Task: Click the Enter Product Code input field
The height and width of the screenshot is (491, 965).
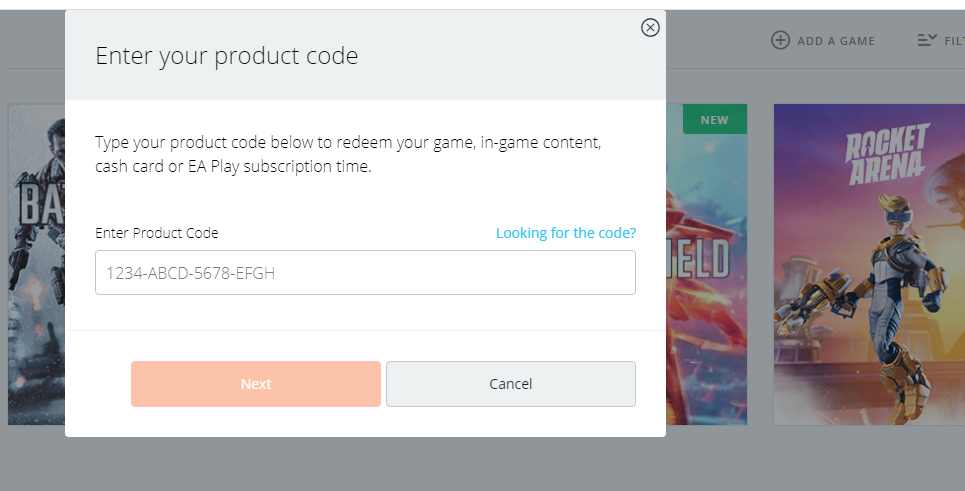Action: coord(365,272)
